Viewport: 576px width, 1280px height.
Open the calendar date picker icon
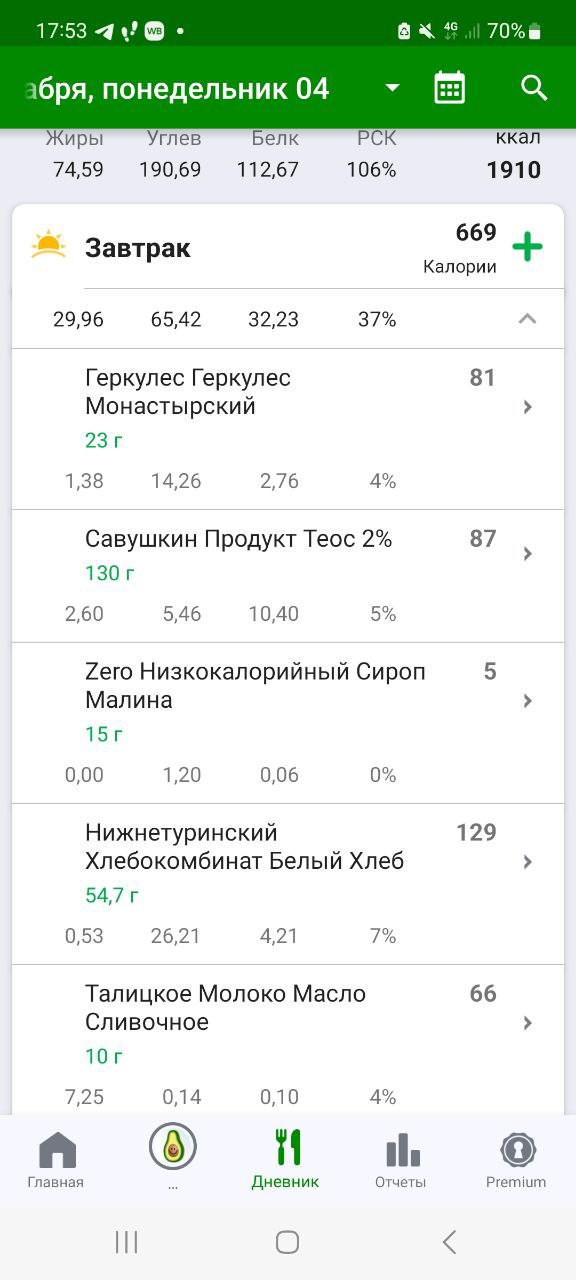pyautogui.click(x=450, y=88)
